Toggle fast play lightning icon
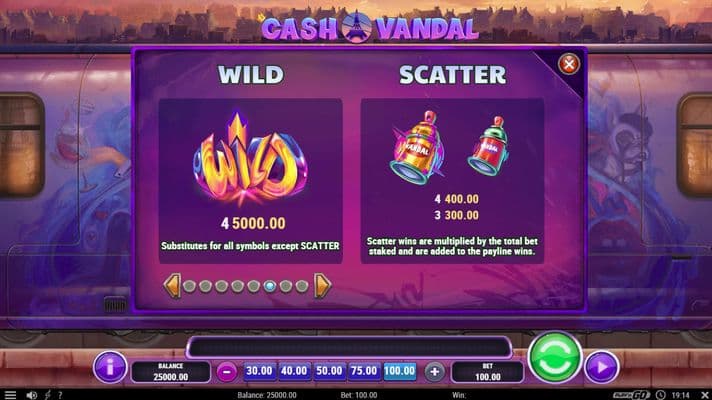The width and height of the screenshot is (712, 400). (x=48, y=395)
